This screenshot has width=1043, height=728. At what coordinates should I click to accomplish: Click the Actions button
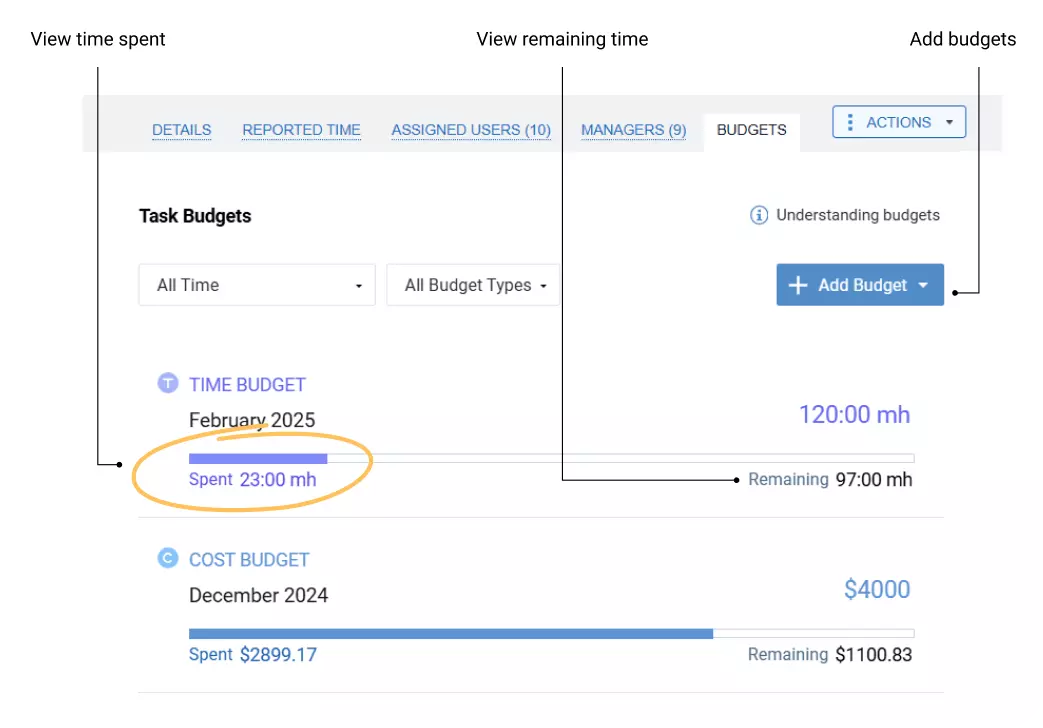point(897,121)
